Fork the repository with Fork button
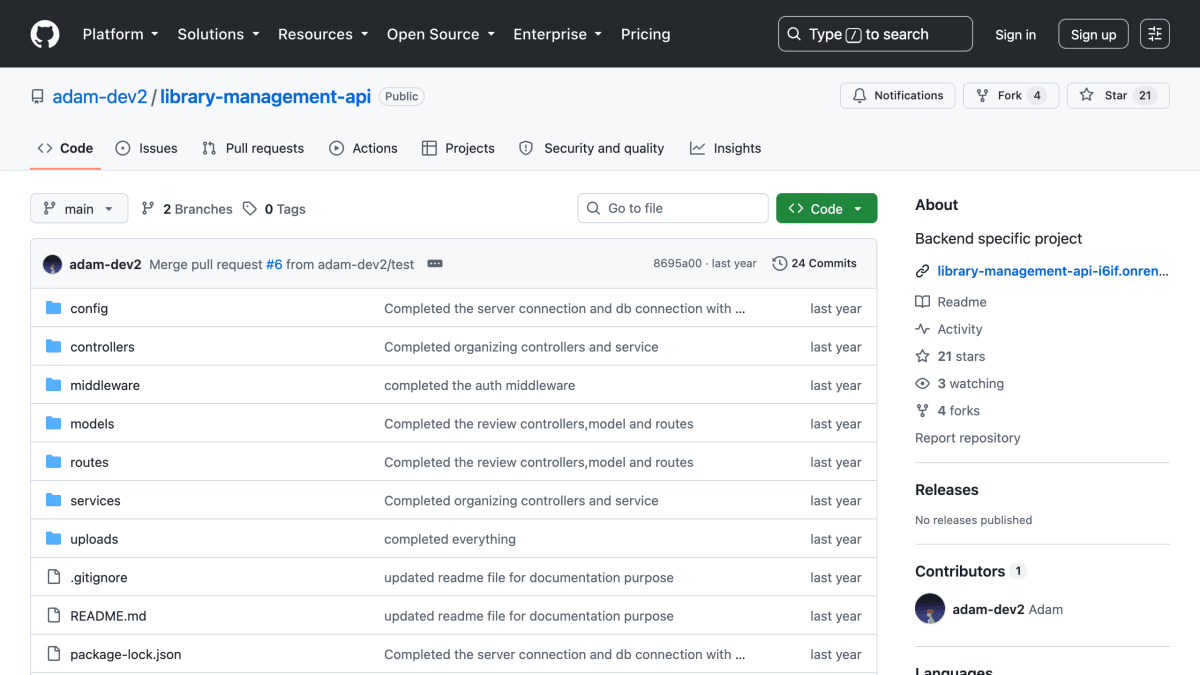 coord(1010,96)
